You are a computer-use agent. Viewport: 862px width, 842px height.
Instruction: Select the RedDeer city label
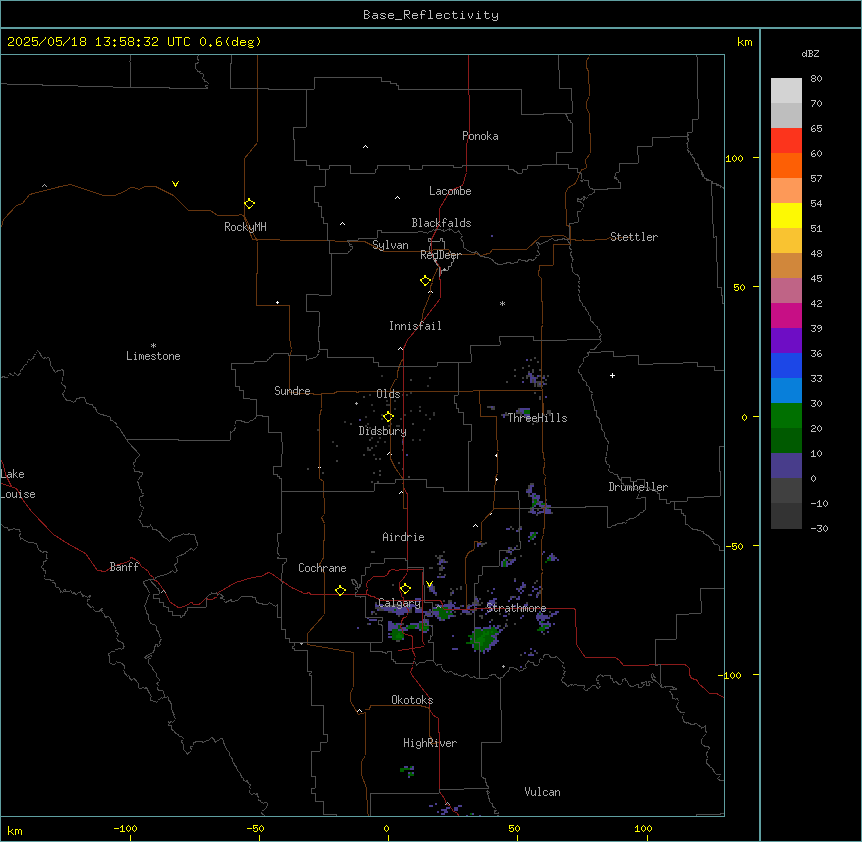click(x=440, y=255)
